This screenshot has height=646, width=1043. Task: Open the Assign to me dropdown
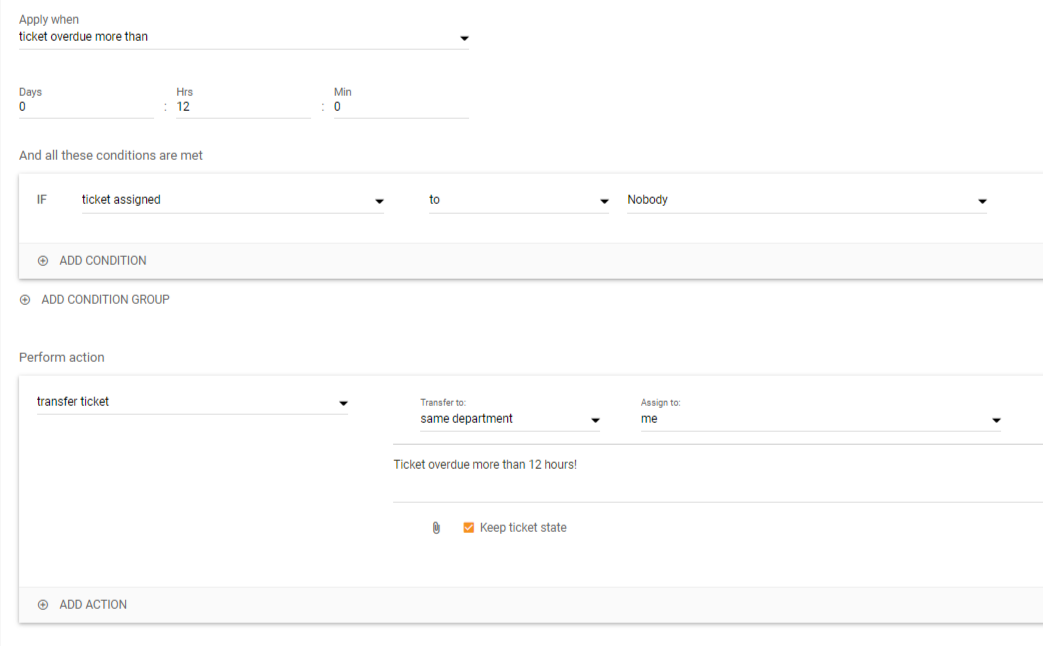820,419
